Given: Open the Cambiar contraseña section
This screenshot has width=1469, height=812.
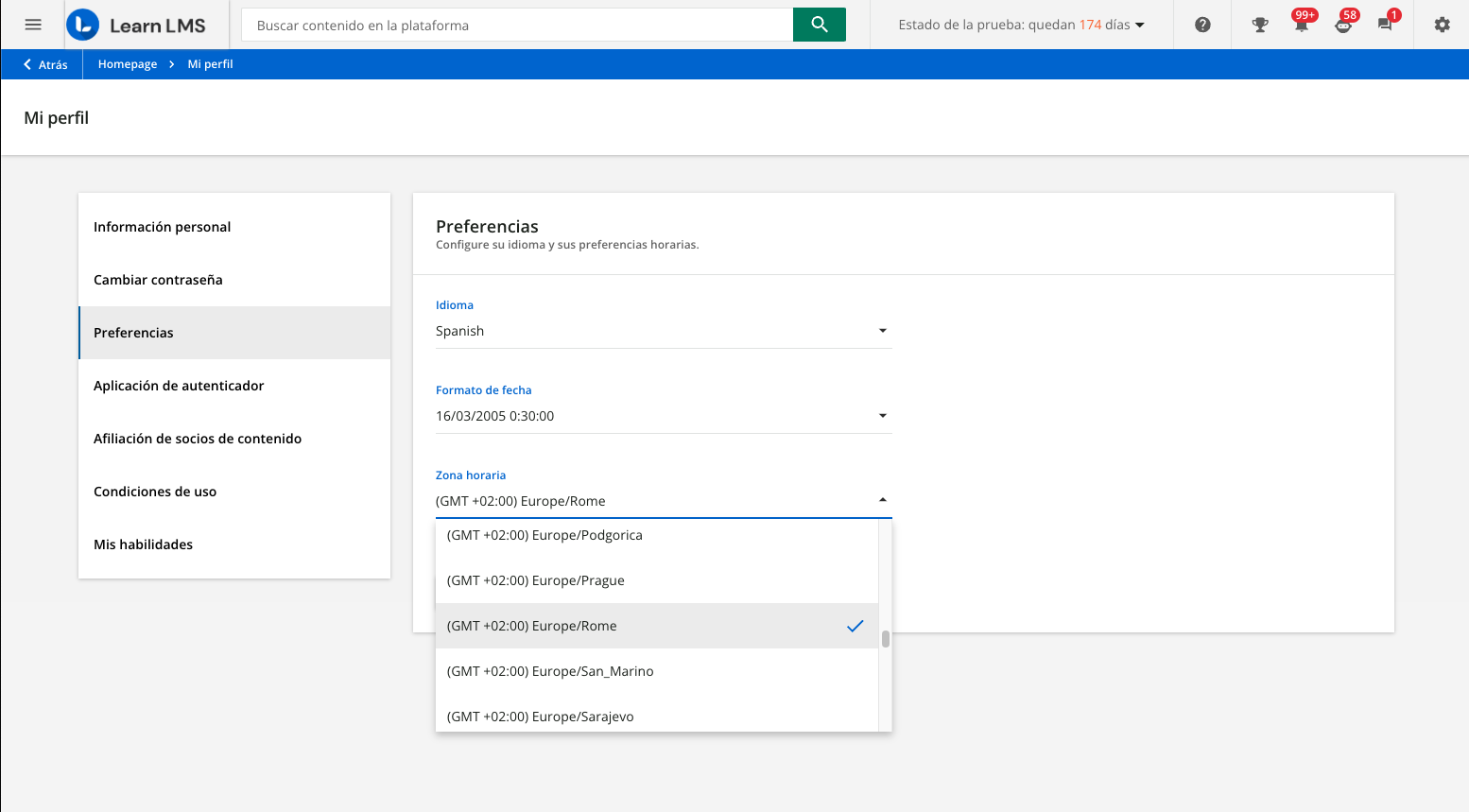Looking at the screenshot, I should coord(234,280).
